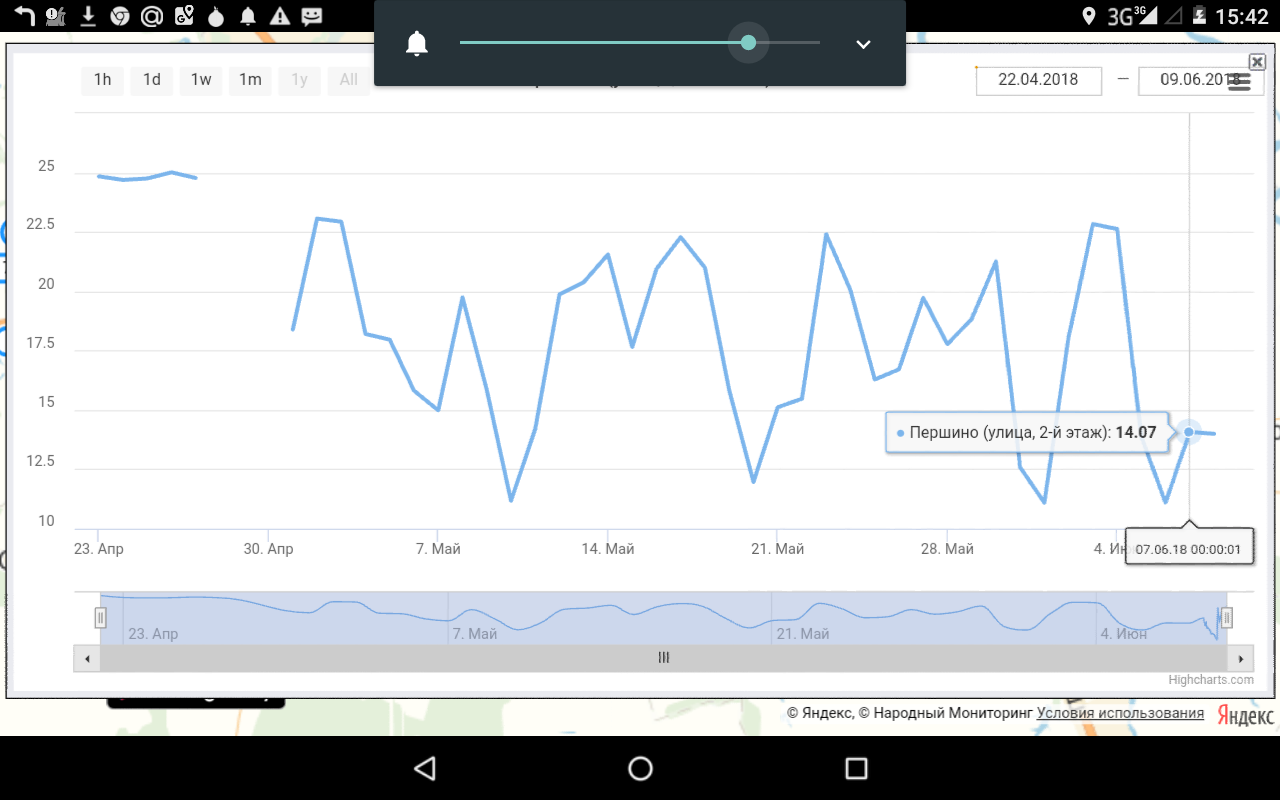
Task: Switch chart range to 1m
Action: point(250,80)
